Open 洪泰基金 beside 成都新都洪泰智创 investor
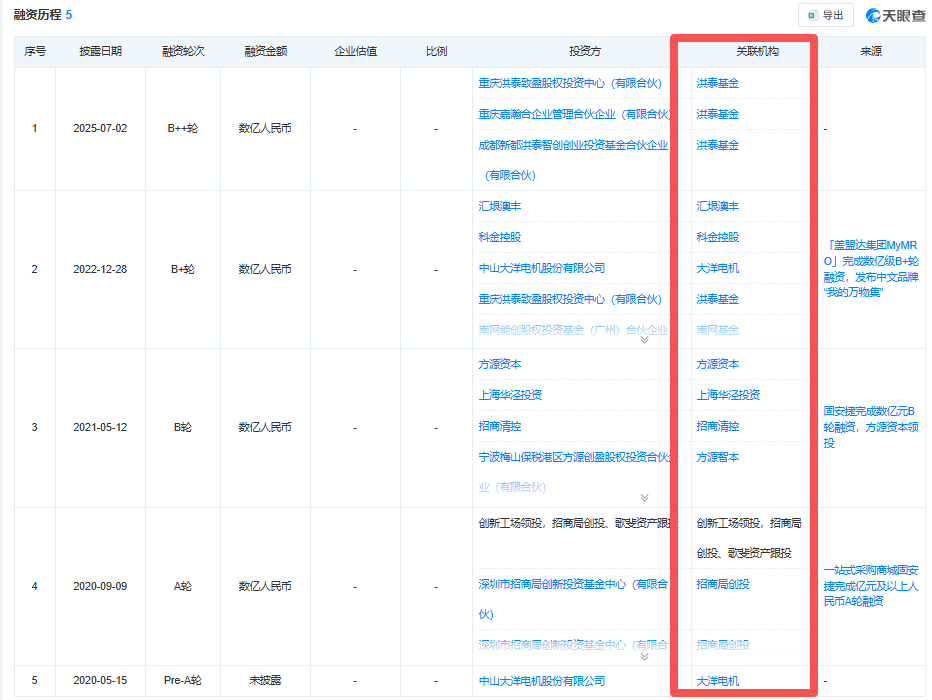 (x=717, y=145)
